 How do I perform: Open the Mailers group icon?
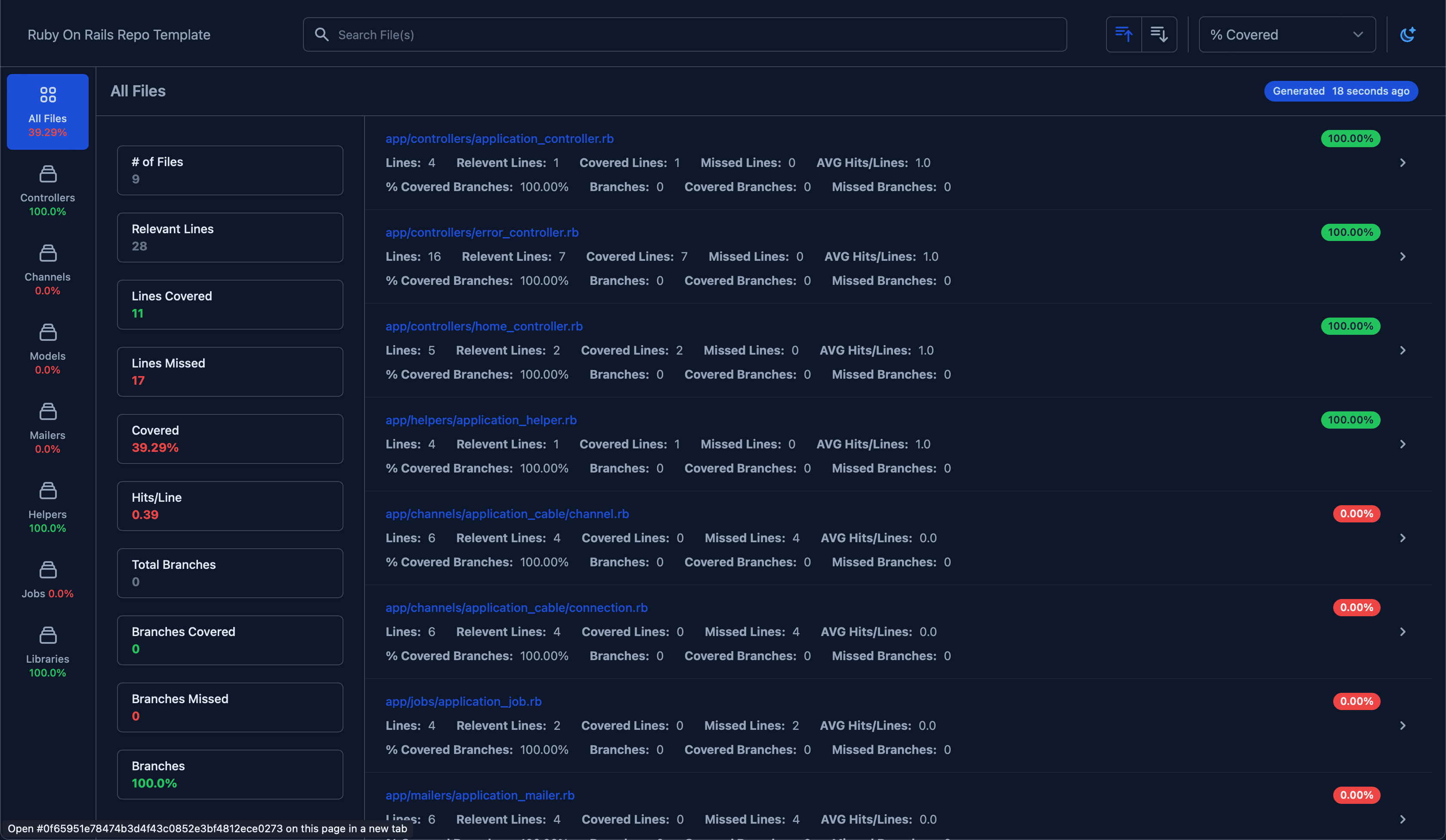[48, 411]
